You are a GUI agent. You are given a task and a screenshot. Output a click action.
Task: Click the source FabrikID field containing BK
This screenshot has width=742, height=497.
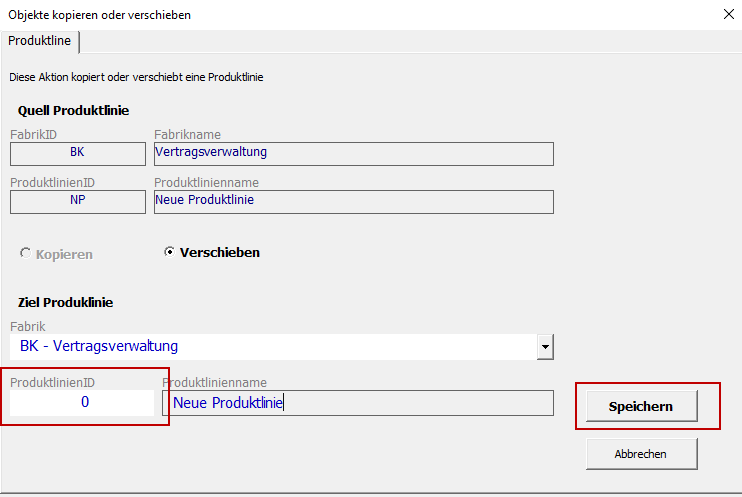(78, 153)
